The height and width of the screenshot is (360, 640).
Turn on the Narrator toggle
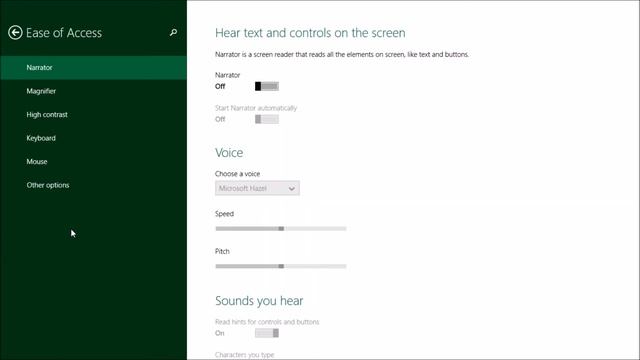[267, 86]
